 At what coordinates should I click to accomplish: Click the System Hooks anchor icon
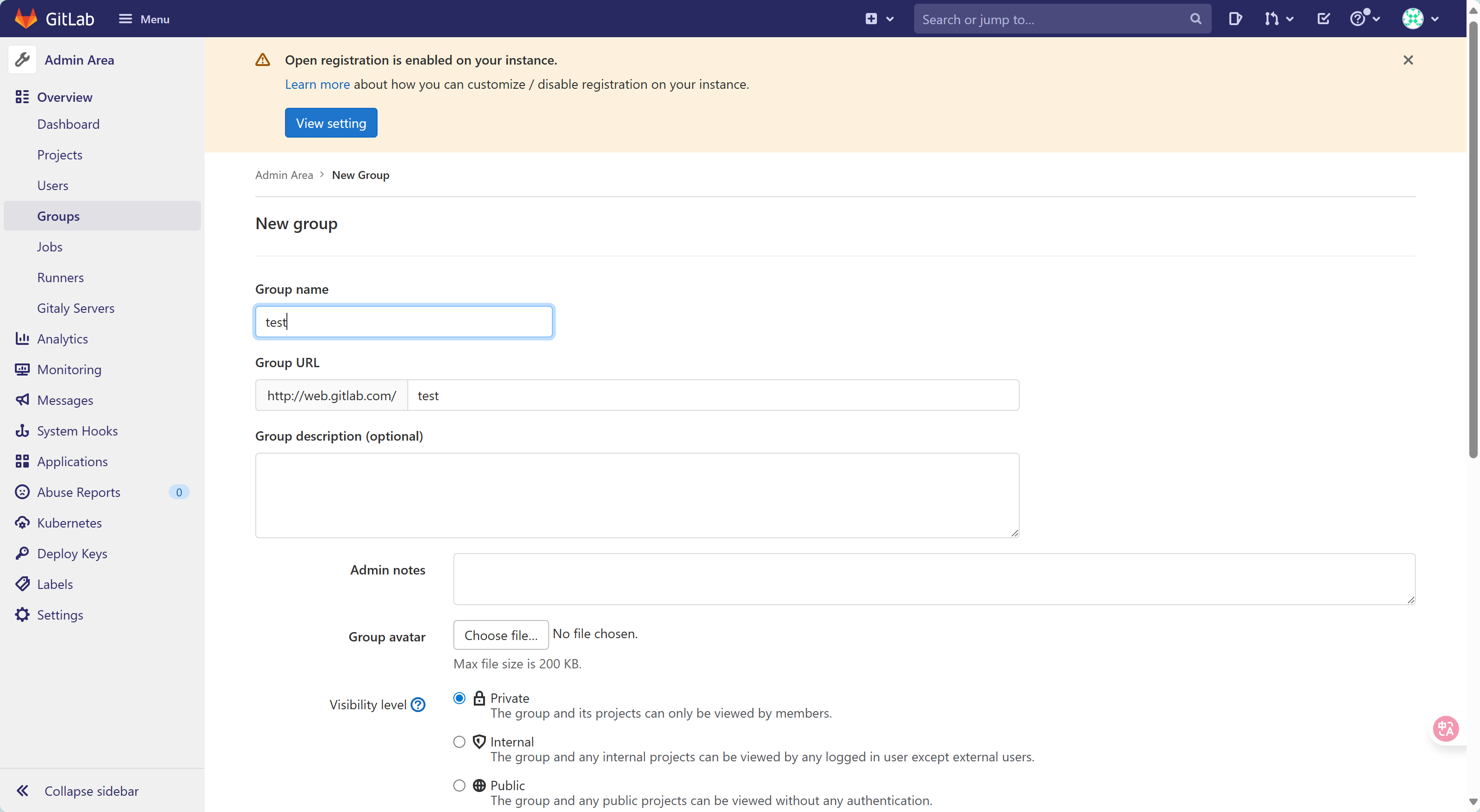tap(22, 431)
